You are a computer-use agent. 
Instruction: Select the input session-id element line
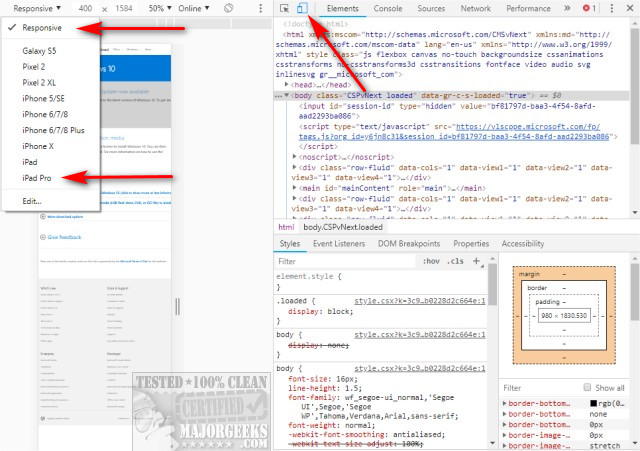tap(447, 111)
